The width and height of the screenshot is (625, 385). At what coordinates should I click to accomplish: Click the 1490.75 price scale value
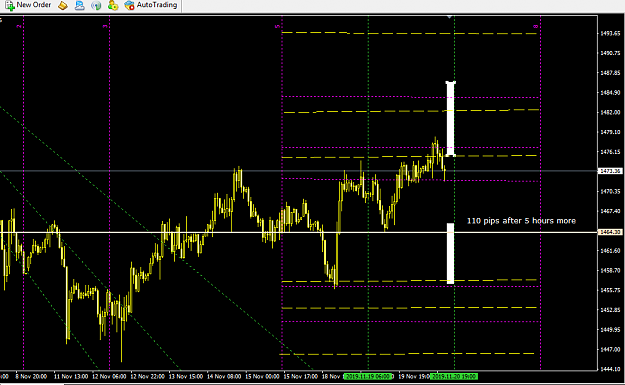pos(611,53)
